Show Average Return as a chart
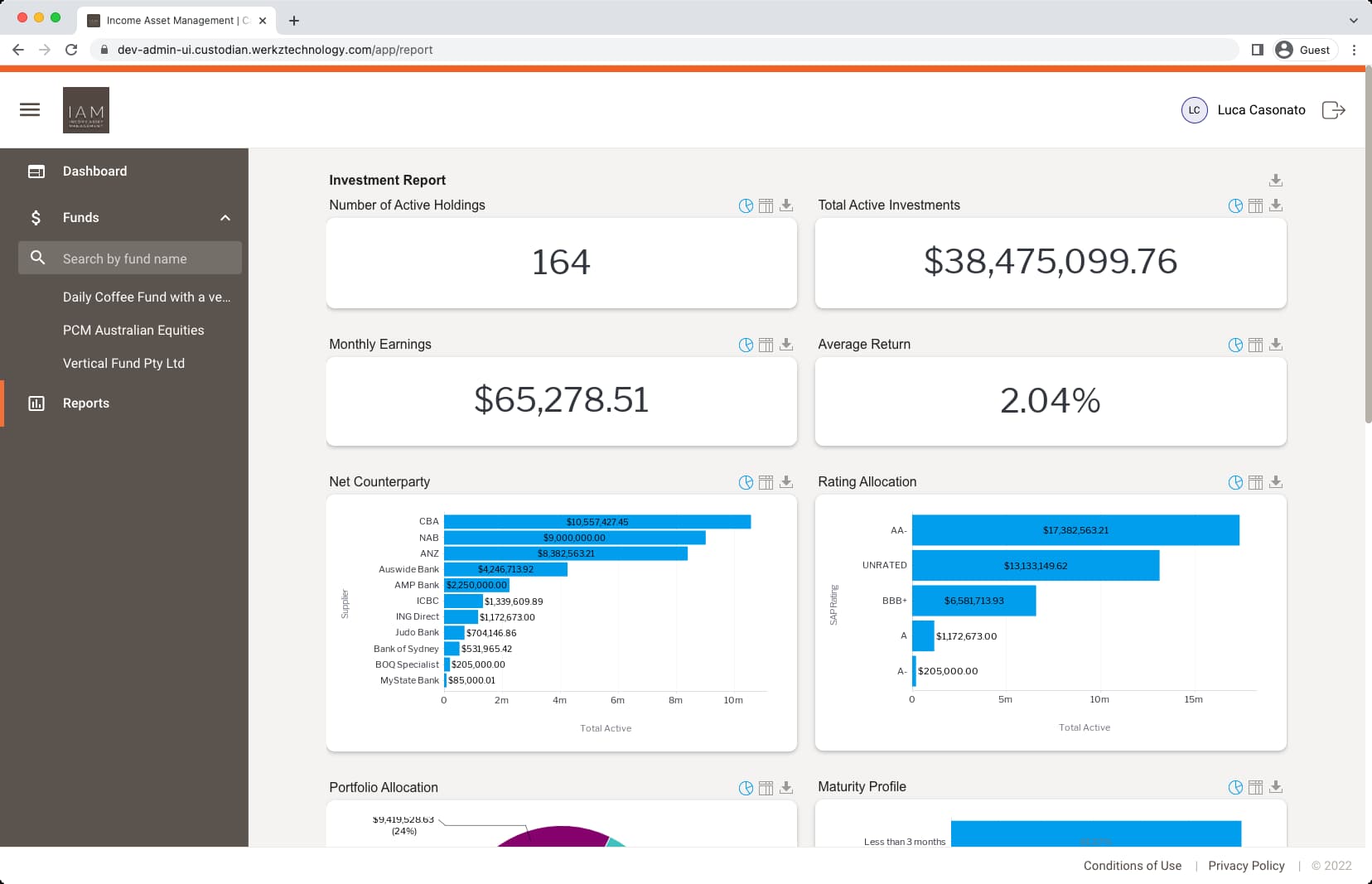The width and height of the screenshot is (1372, 884). (1234, 344)
